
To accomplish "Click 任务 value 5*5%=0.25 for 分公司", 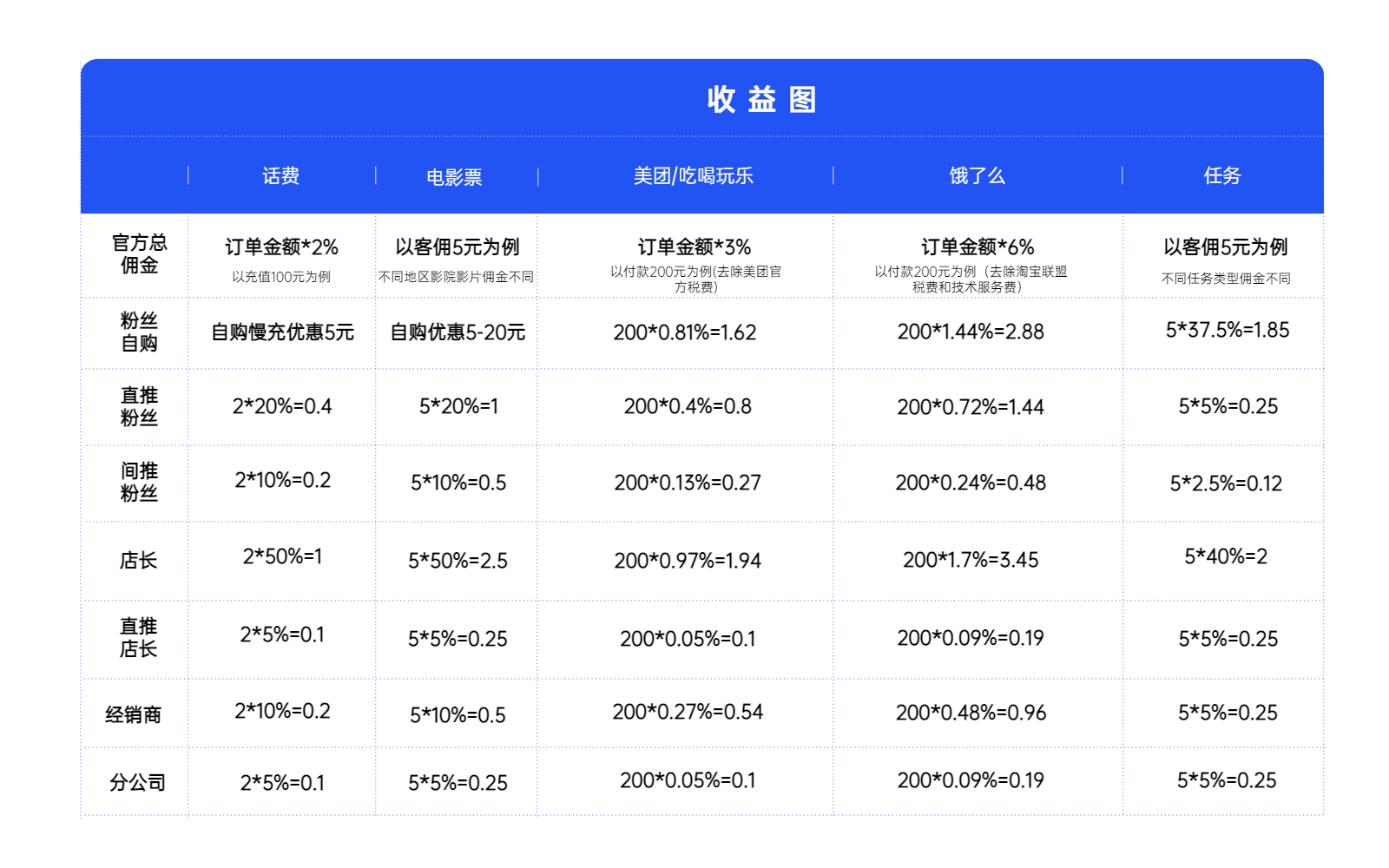I will [x=1227, y=780].
